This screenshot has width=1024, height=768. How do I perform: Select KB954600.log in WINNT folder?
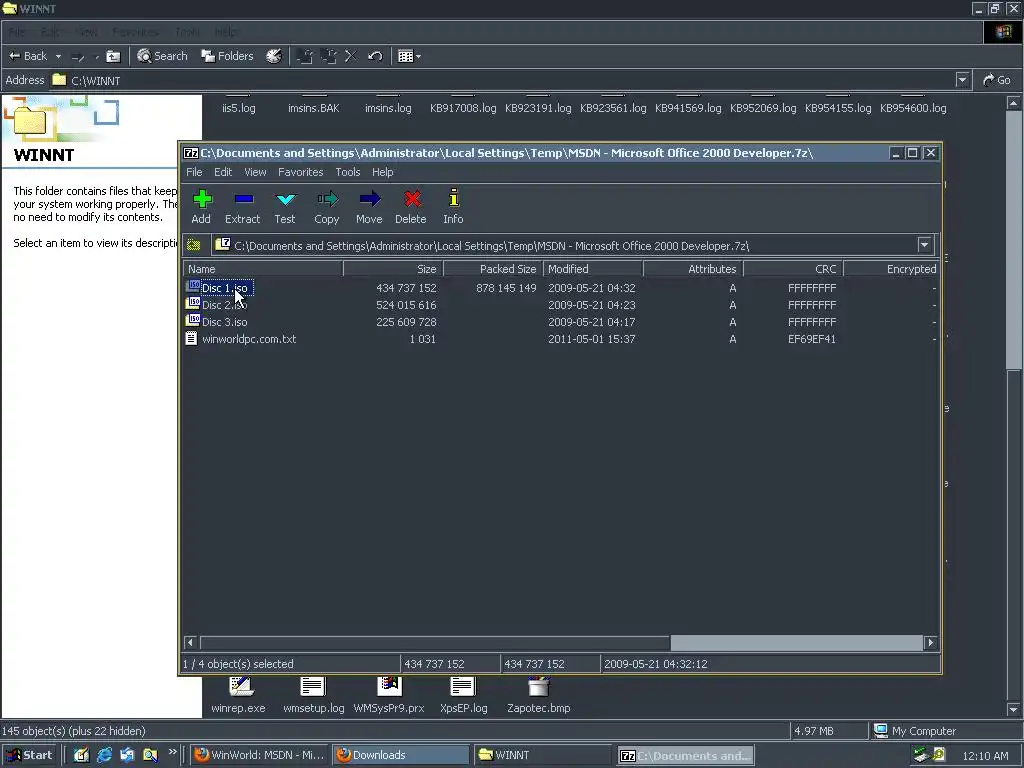[913, 108]
